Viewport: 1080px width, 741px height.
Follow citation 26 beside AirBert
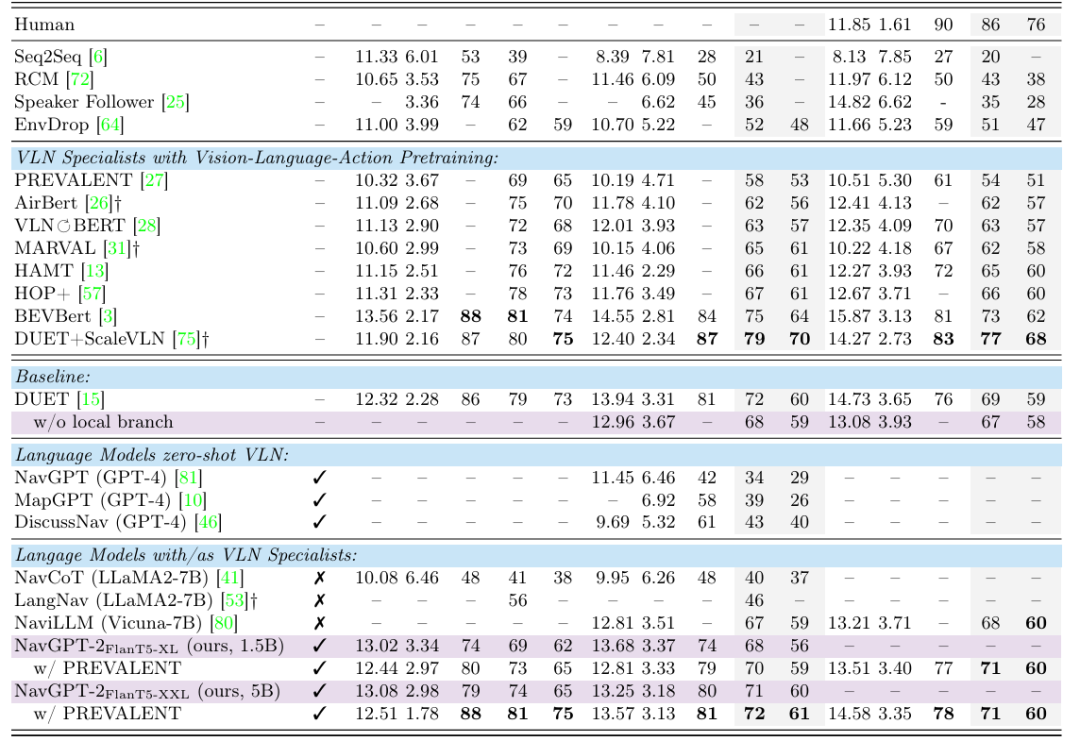[99, 203]
